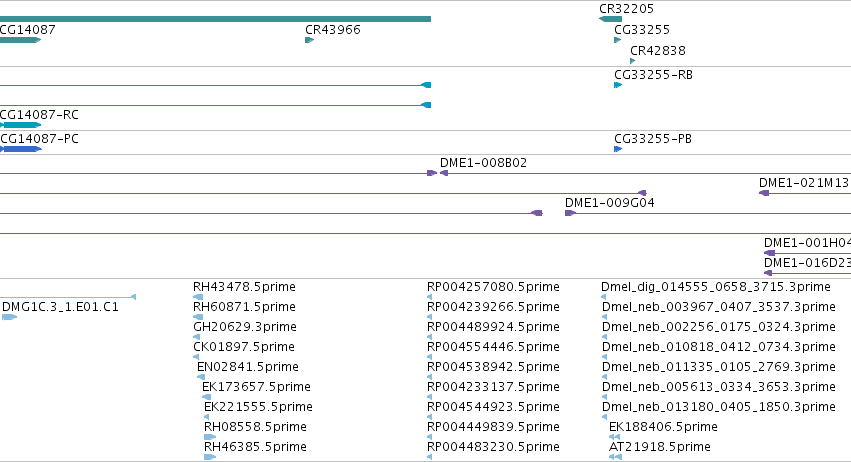Viewport: 851px width, 462px height.
Task: Select the CR43966 gene label
Action: coord(333,29)
